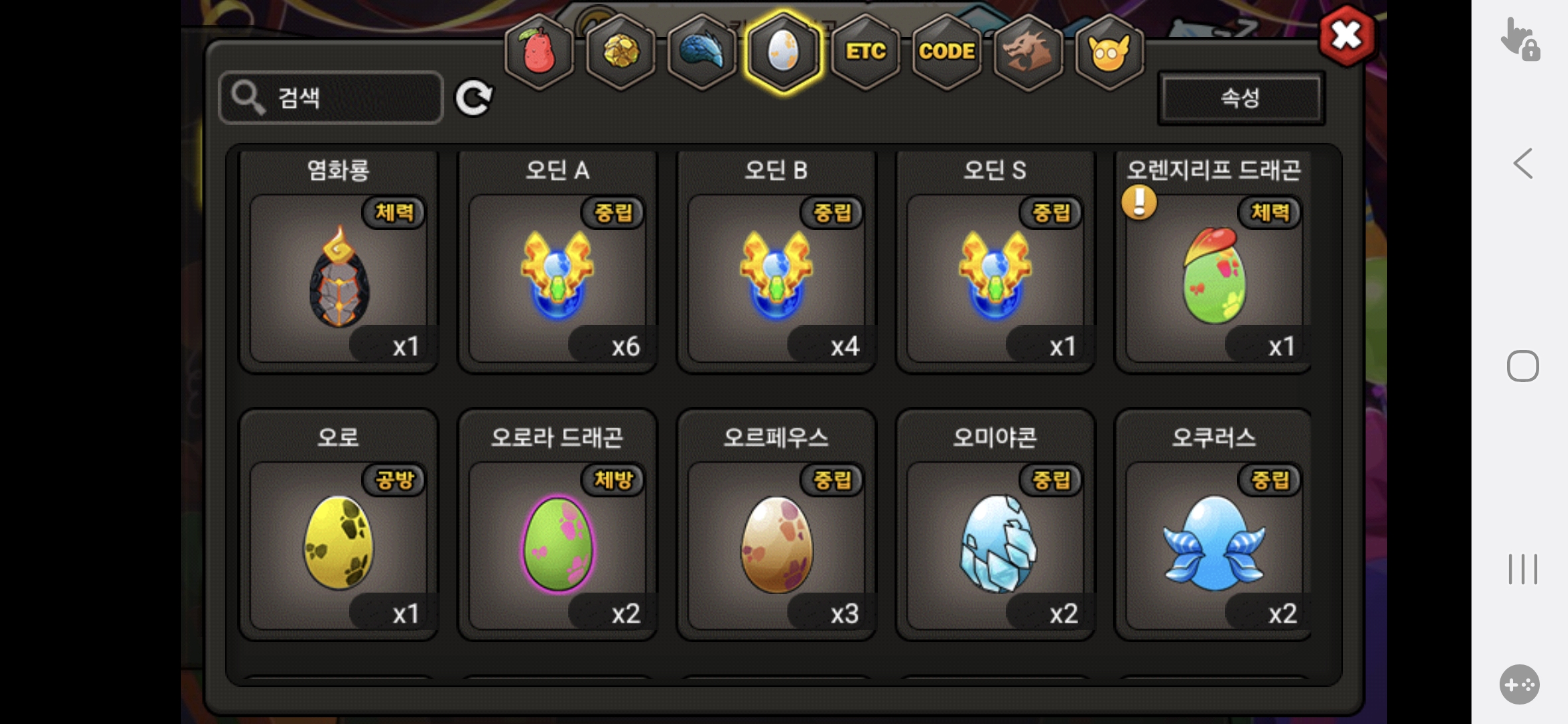Click the refresh arrow next to search
The height and width of the screenshot is (724, 1568).
pos(474,99)
